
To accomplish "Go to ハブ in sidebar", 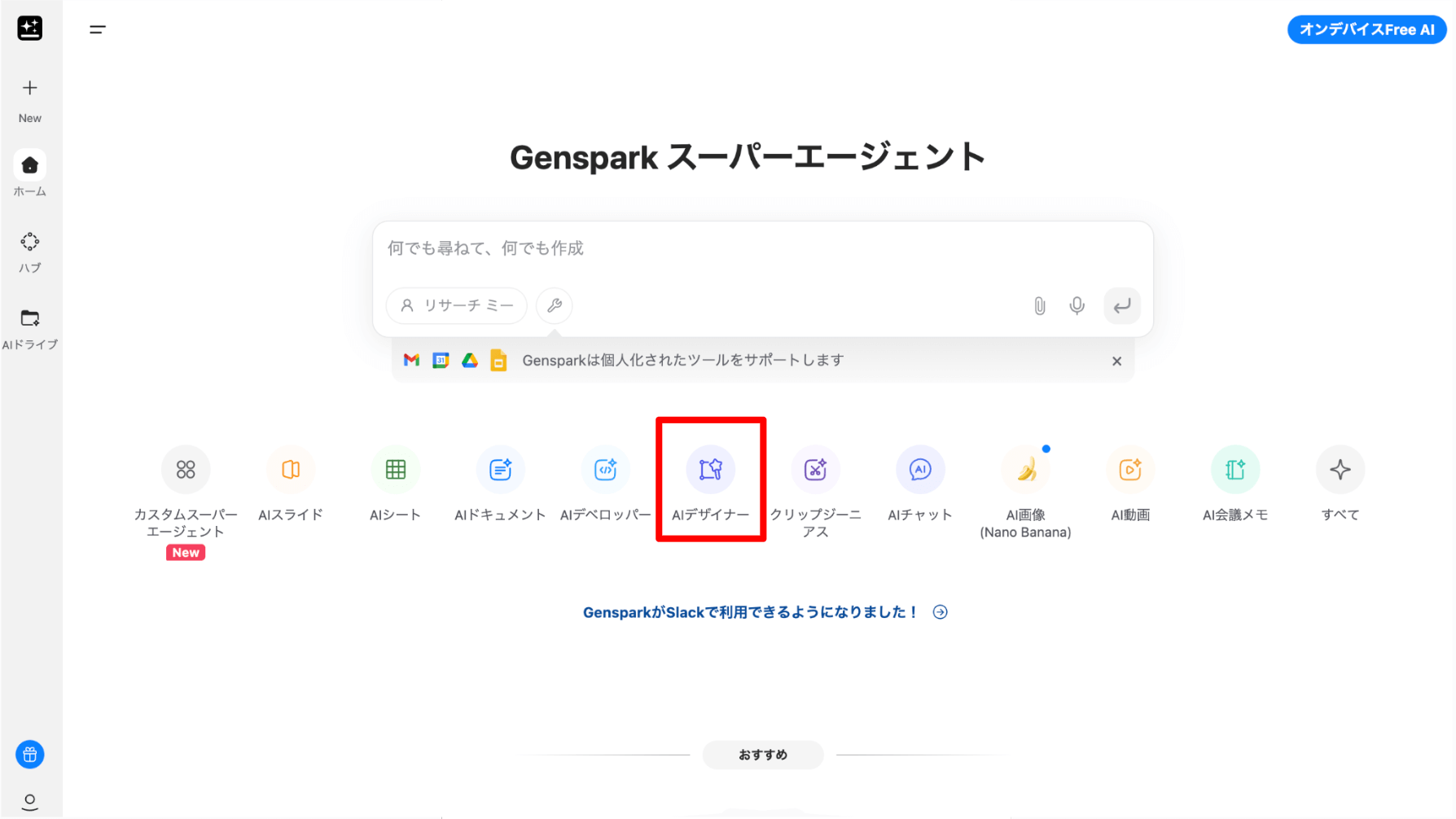I will click(30, 252).
